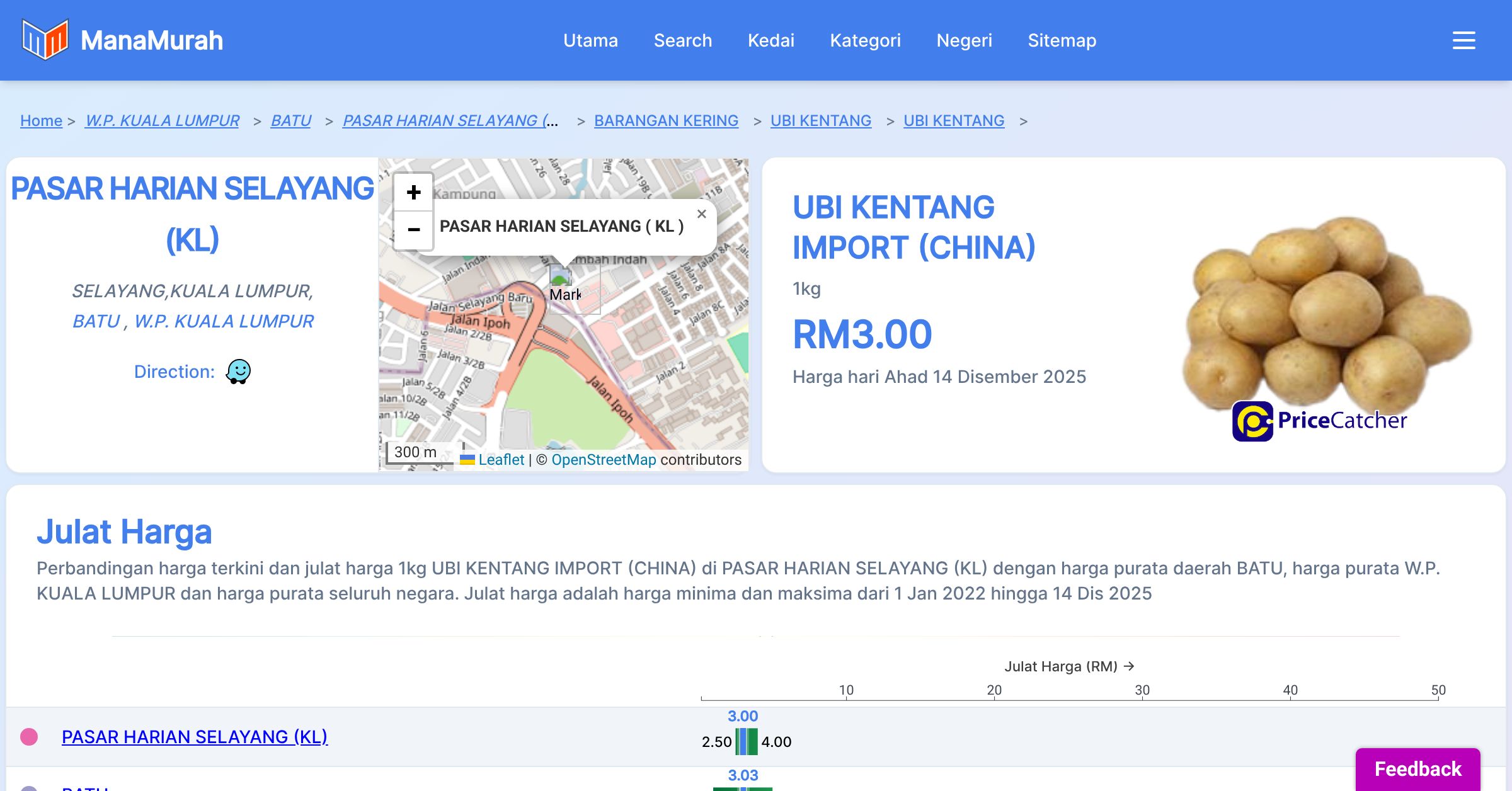This screenshot has height=791, width=1512.
Task: Open PASAR HARIAN SELAYANG (KL) chart link
Action: 195,737
